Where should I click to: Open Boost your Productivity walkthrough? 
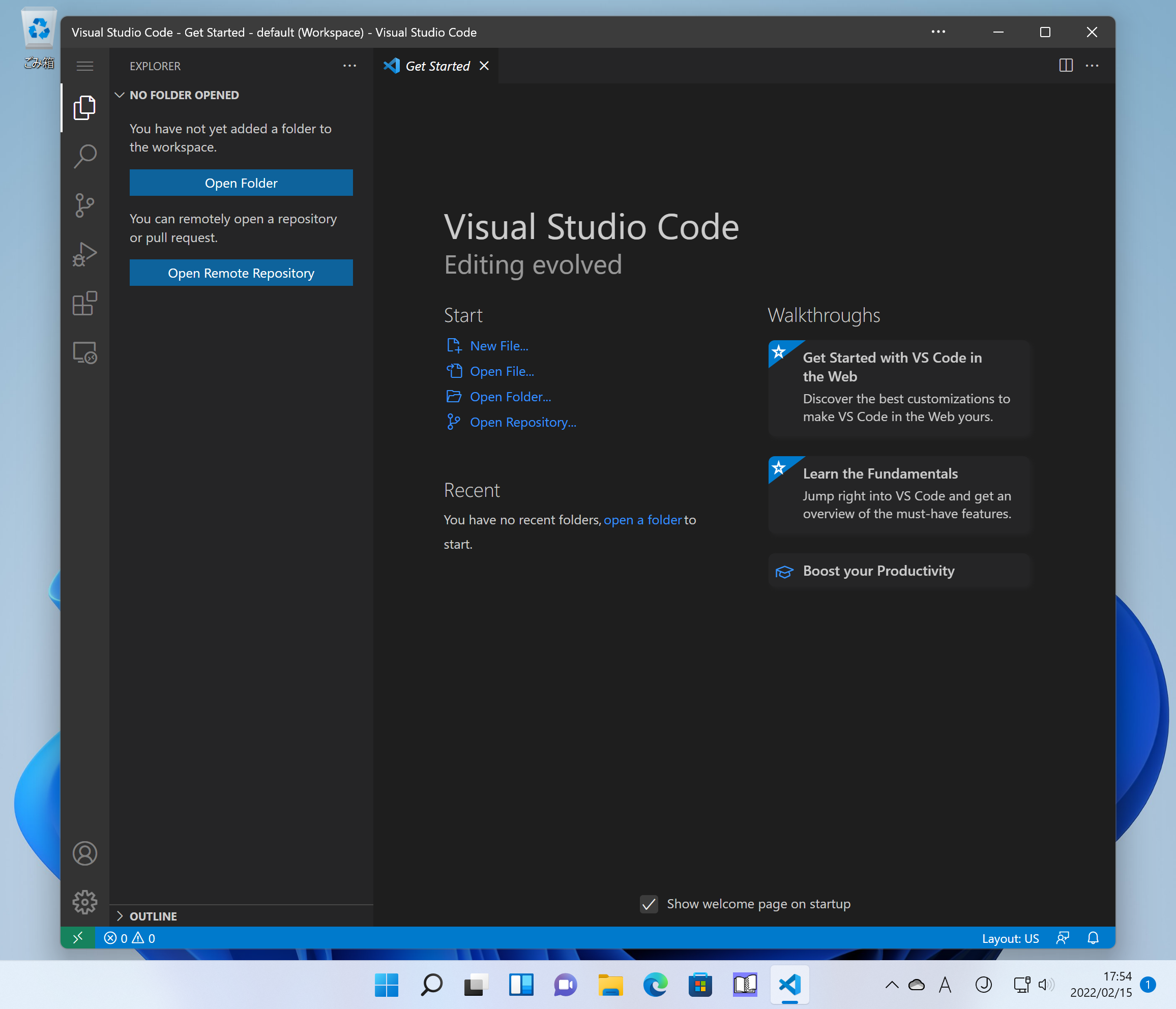point(899,571)
